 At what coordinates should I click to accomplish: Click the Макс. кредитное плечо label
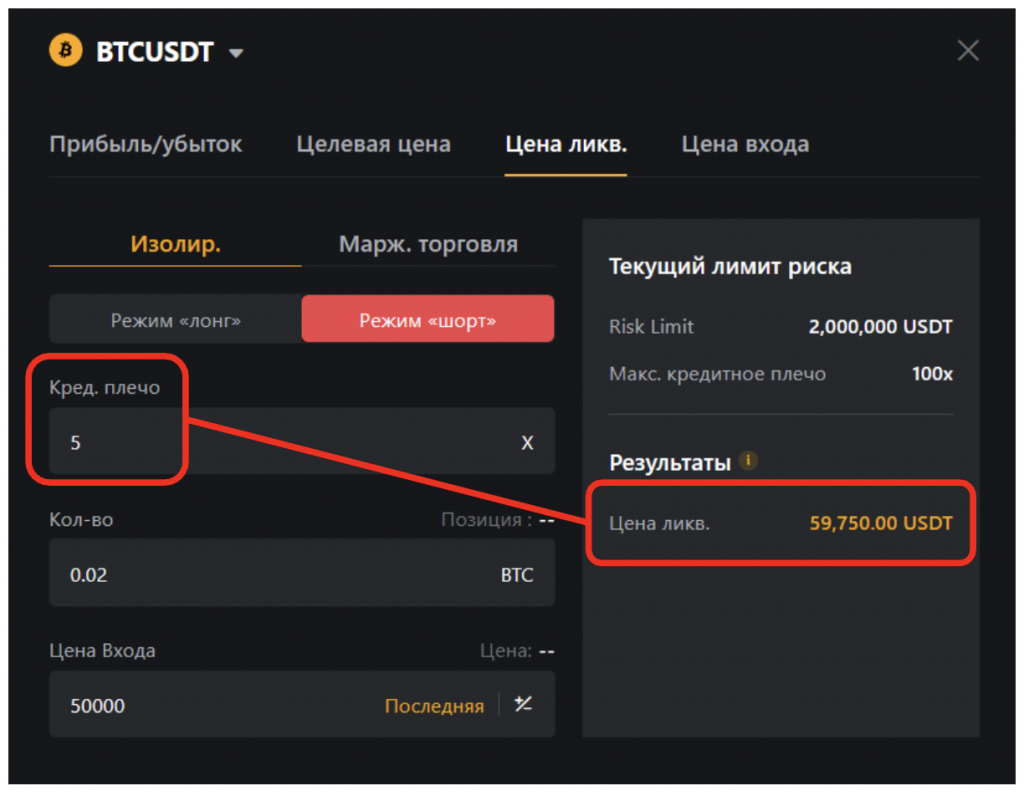(x=717, y=374)
